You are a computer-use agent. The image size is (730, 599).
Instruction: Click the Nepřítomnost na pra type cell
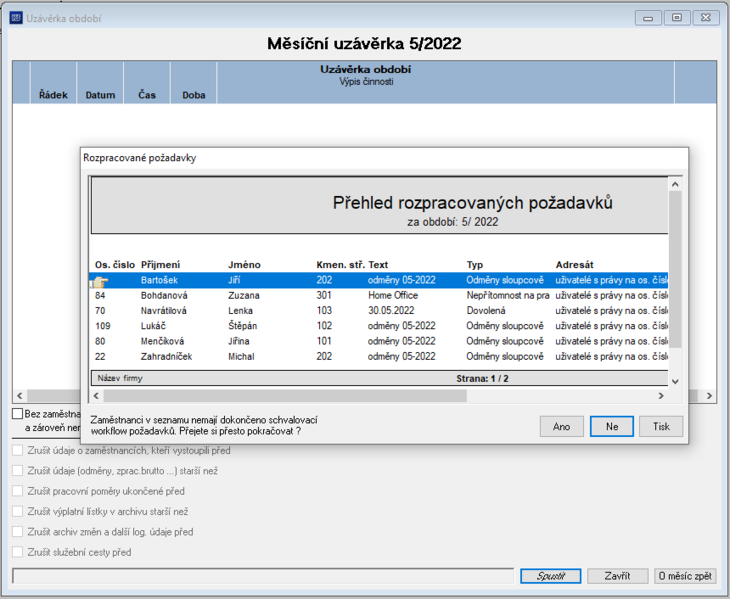click(508, 296)
